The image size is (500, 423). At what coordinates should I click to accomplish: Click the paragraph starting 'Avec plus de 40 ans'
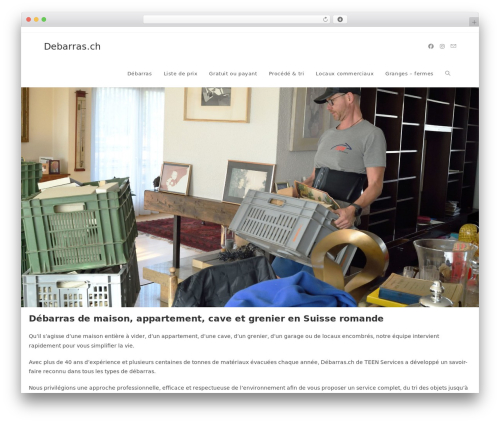coord(248,366)
